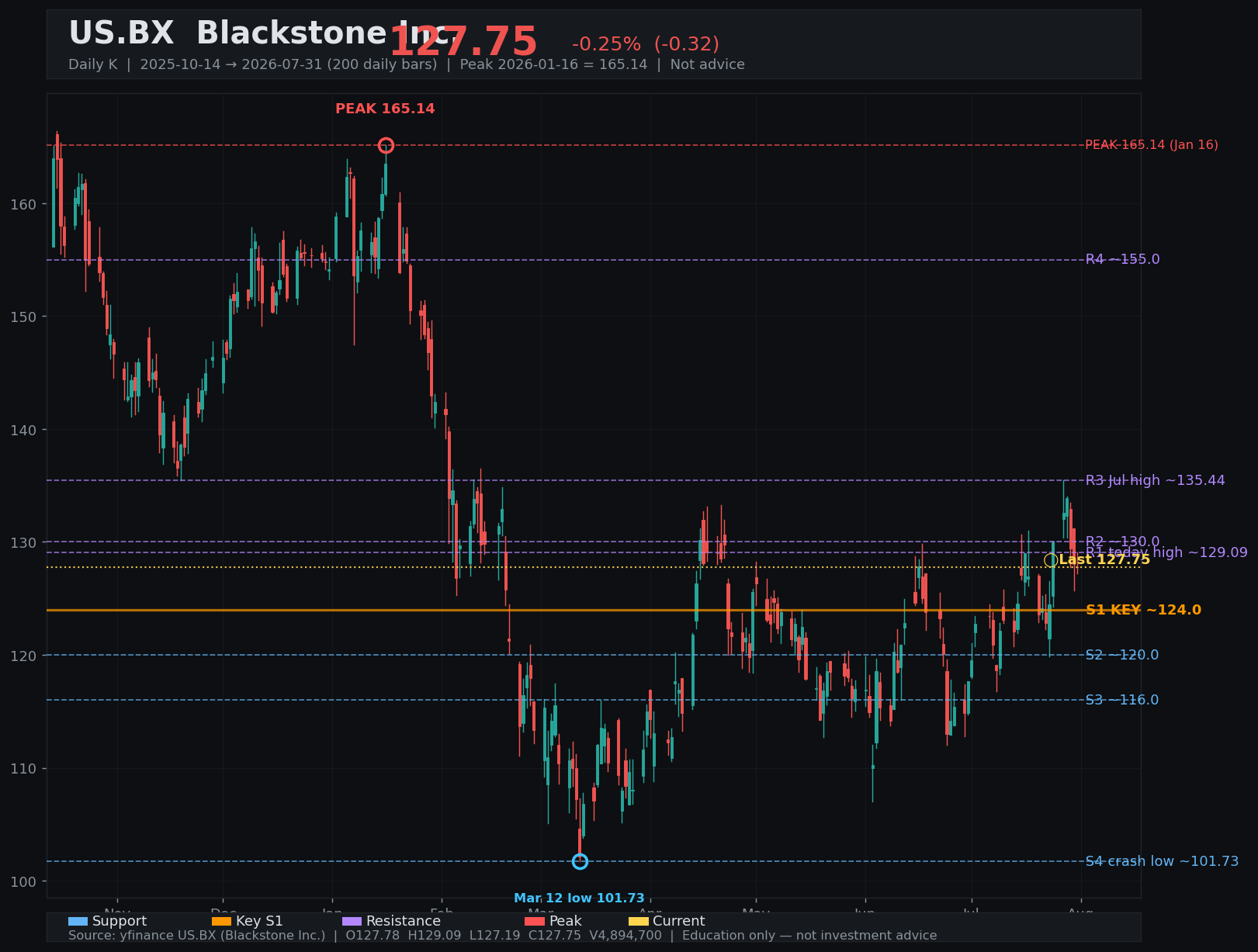Click the 110 y-axis tick label
Screen dimensions: 1258x952
(x=23, y=769)
